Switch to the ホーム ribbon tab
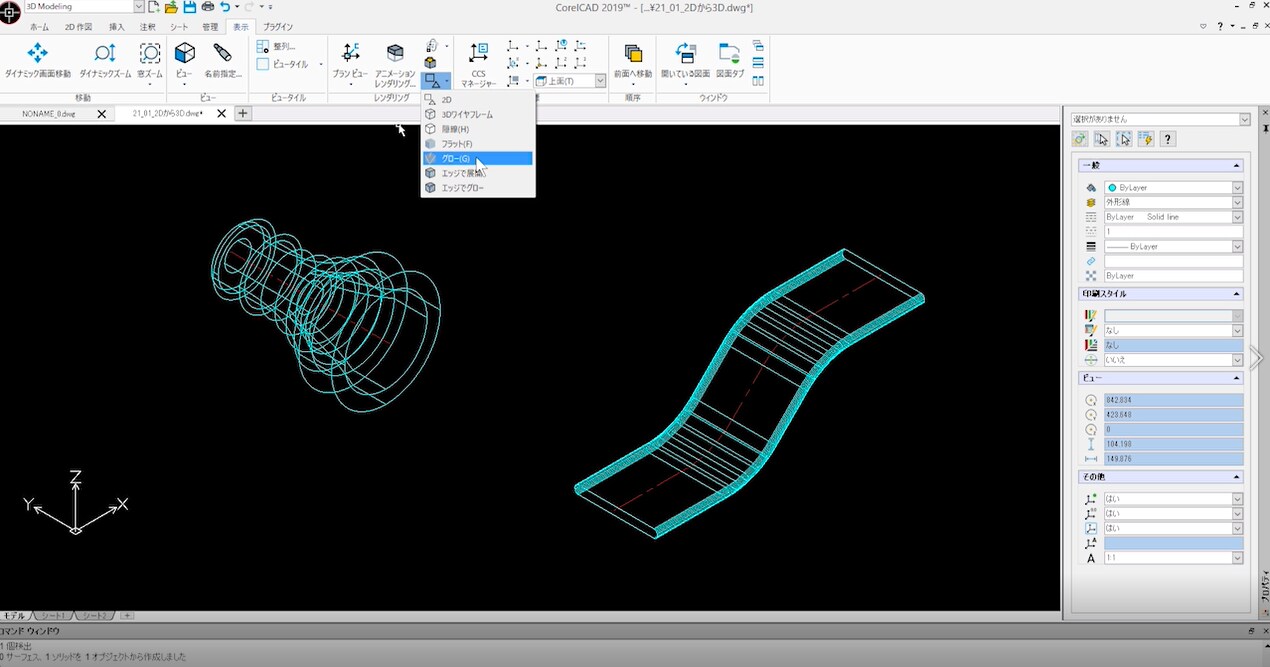 click(x=39, y=27)
